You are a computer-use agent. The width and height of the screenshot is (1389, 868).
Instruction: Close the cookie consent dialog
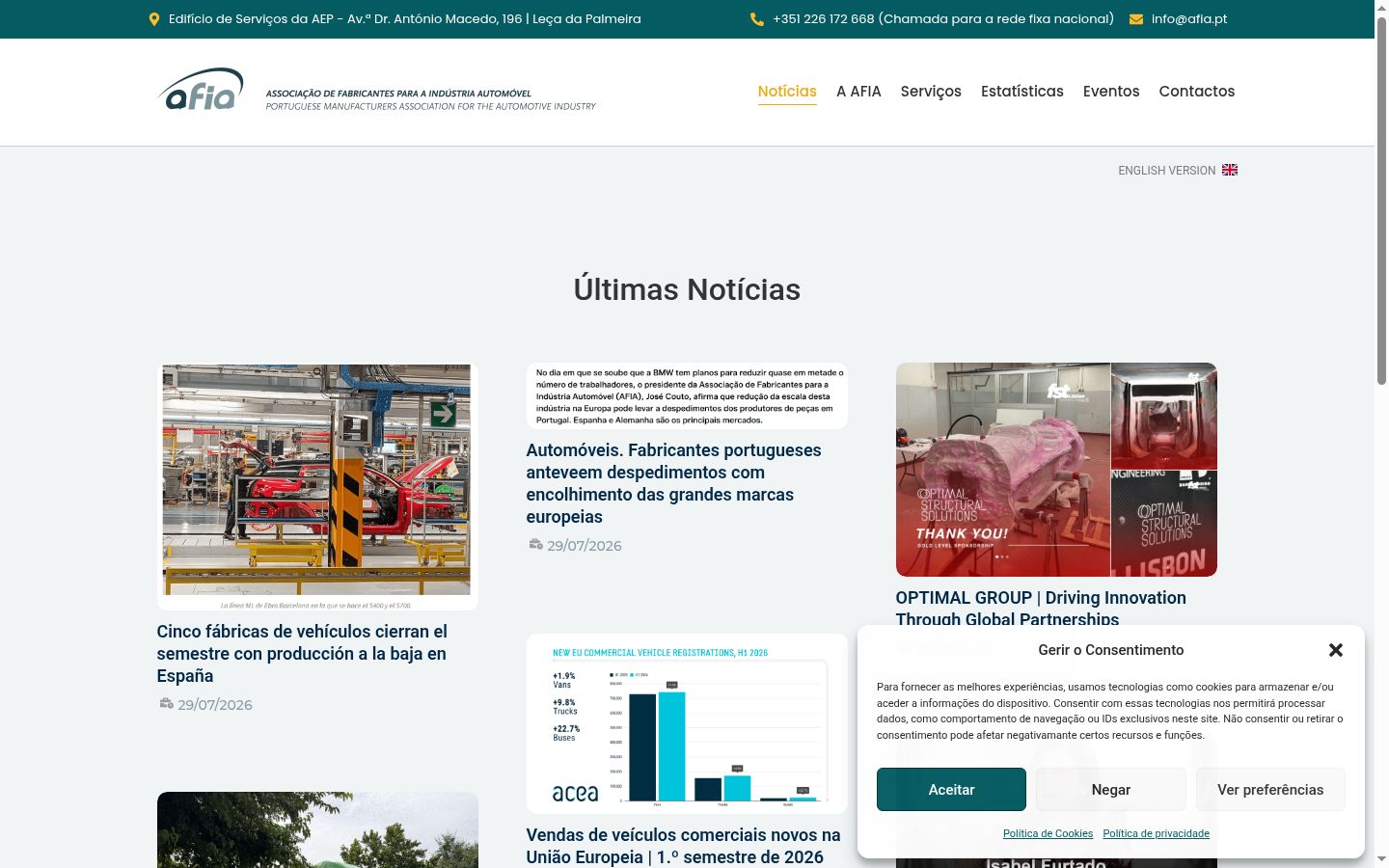(1336, 650)
